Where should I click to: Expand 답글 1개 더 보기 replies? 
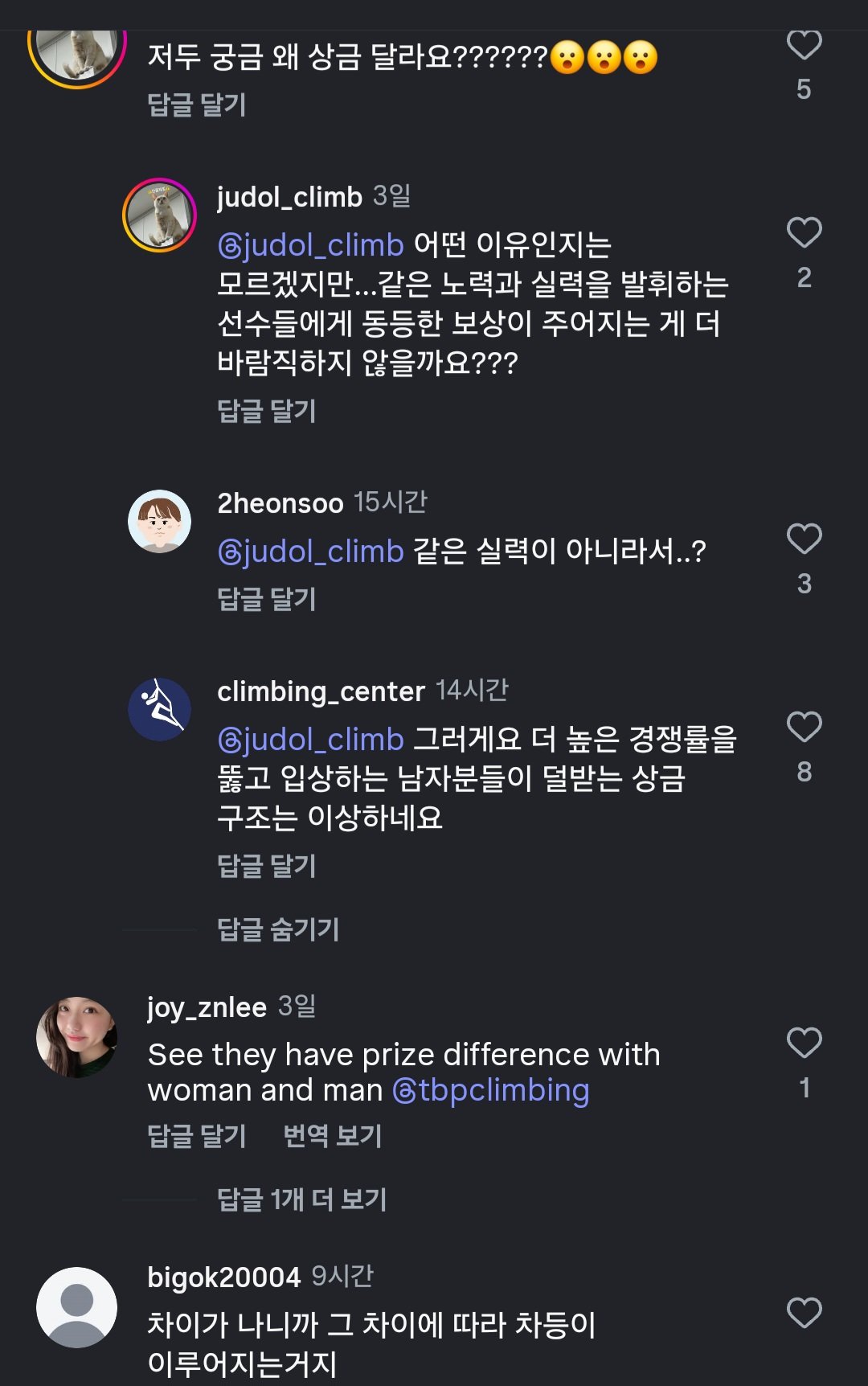pos(301,1199)
